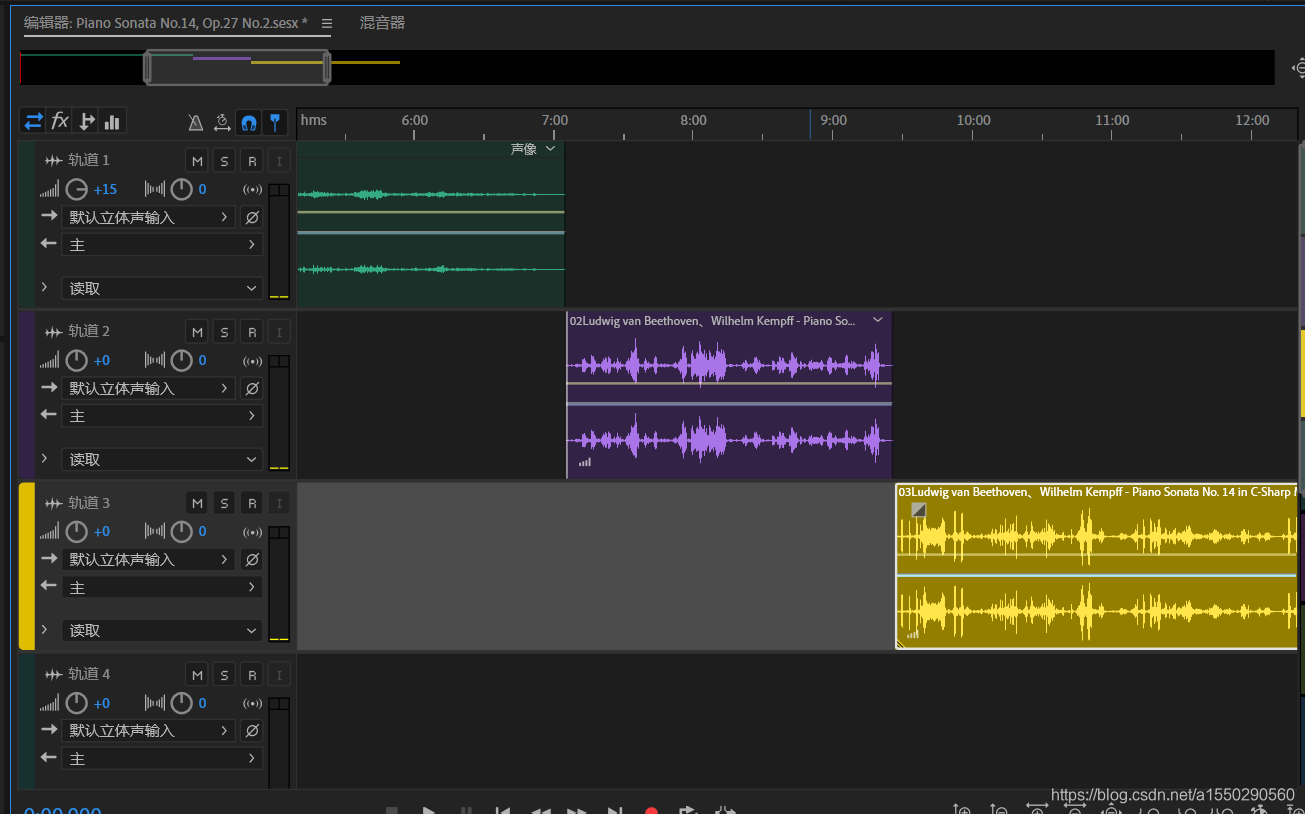Click the 轨道 3 volume knob
The height and width of the screenshot is (814, 1305).
coord(77,531)
